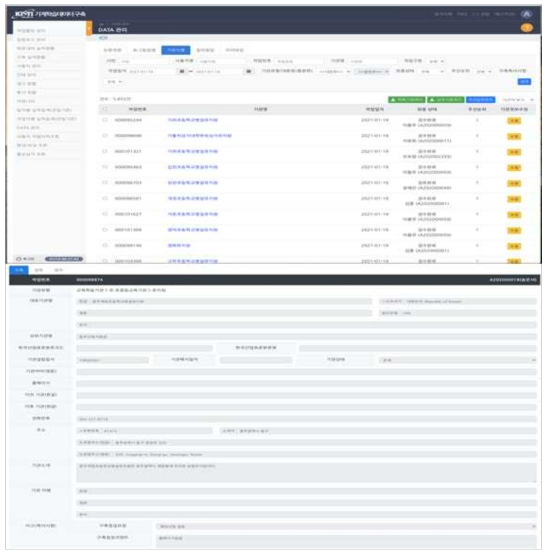Click the orange round help icon
The width and height of the screenshot is (551, 555).
tap(527, 28)
